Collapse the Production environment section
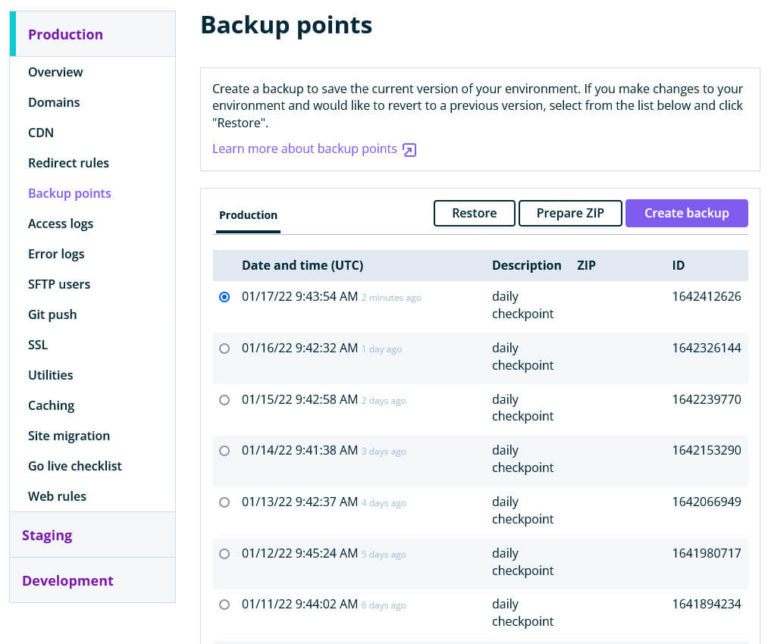This screenshot has width=768, height=644. [65, 34]
